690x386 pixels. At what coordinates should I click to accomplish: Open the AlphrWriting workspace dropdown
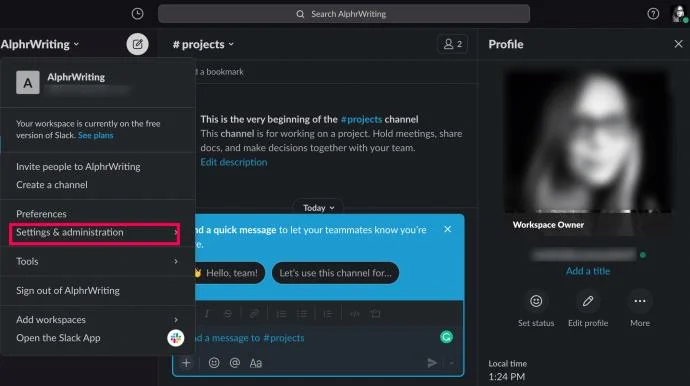click(x=40, y=44)
